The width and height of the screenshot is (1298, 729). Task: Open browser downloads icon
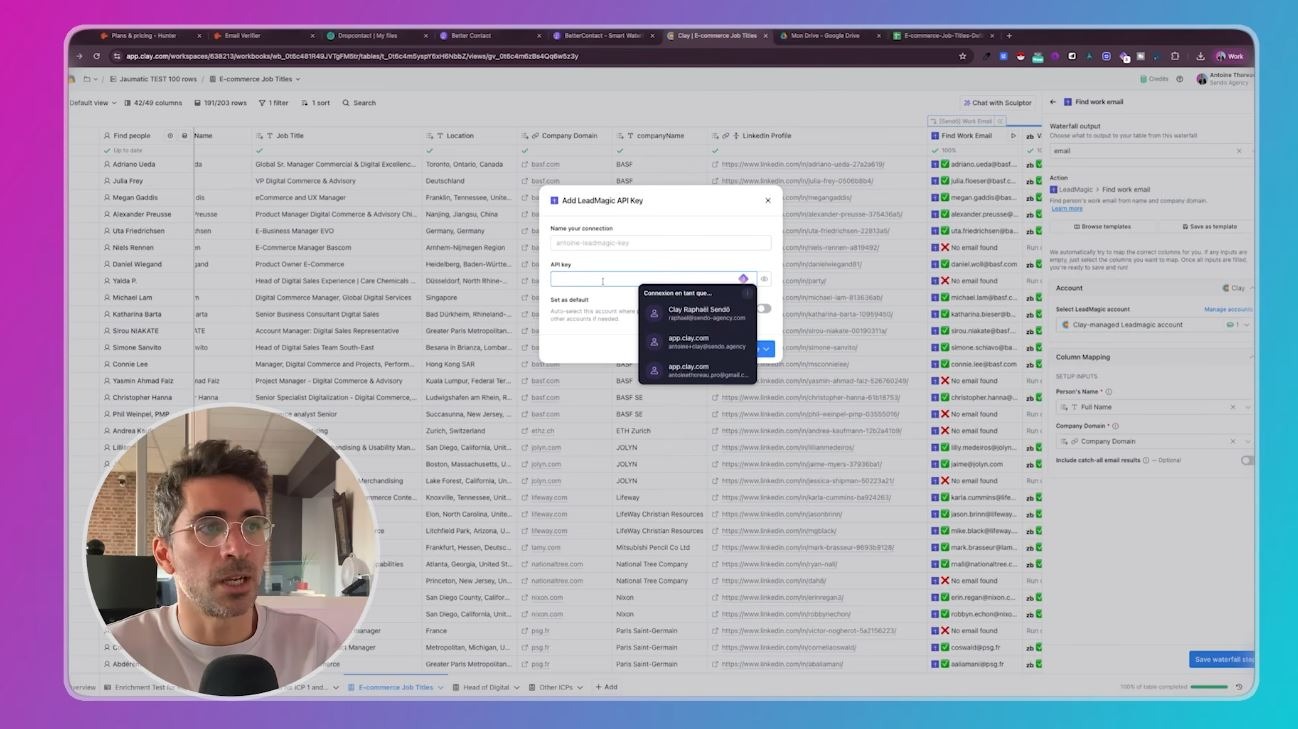(1201, 56)
